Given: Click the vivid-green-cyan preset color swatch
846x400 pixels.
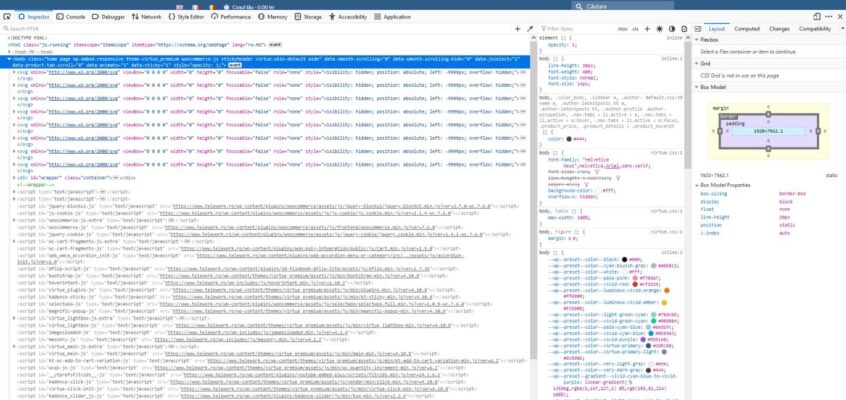Looking at the screenshot, I should tap(653, 321).
